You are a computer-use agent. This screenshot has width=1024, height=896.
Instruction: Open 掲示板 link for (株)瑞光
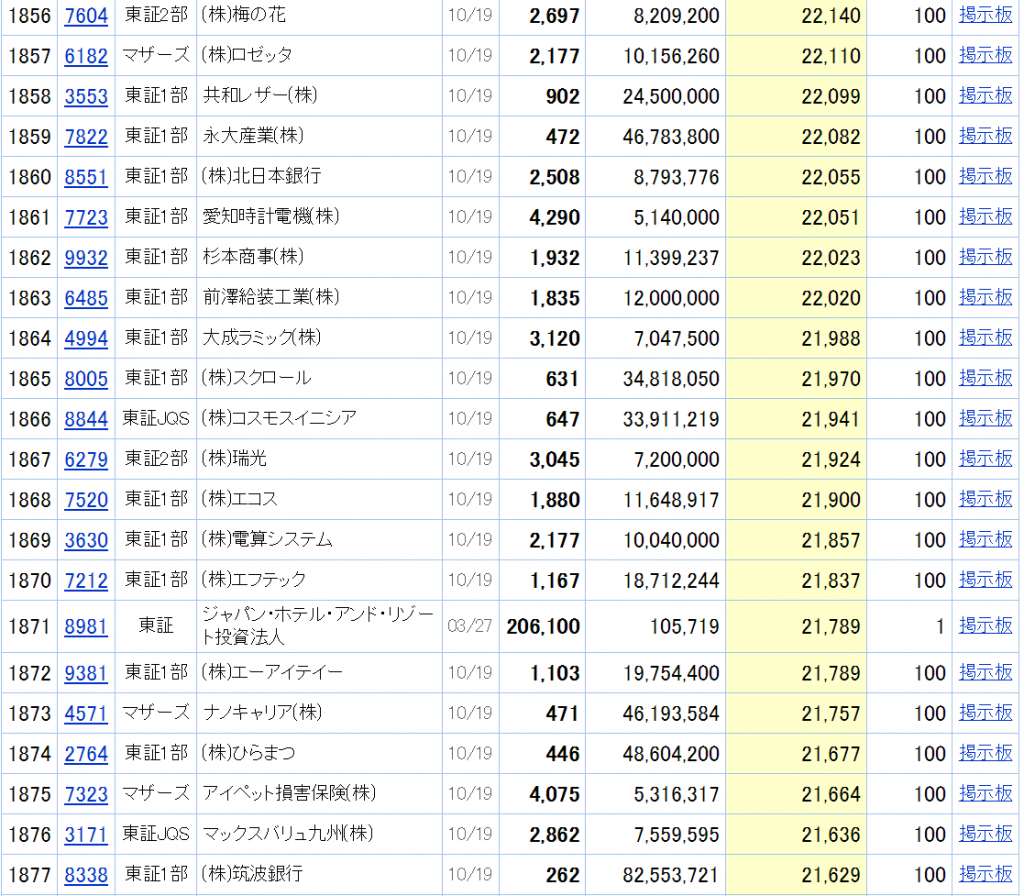(985, 459)
